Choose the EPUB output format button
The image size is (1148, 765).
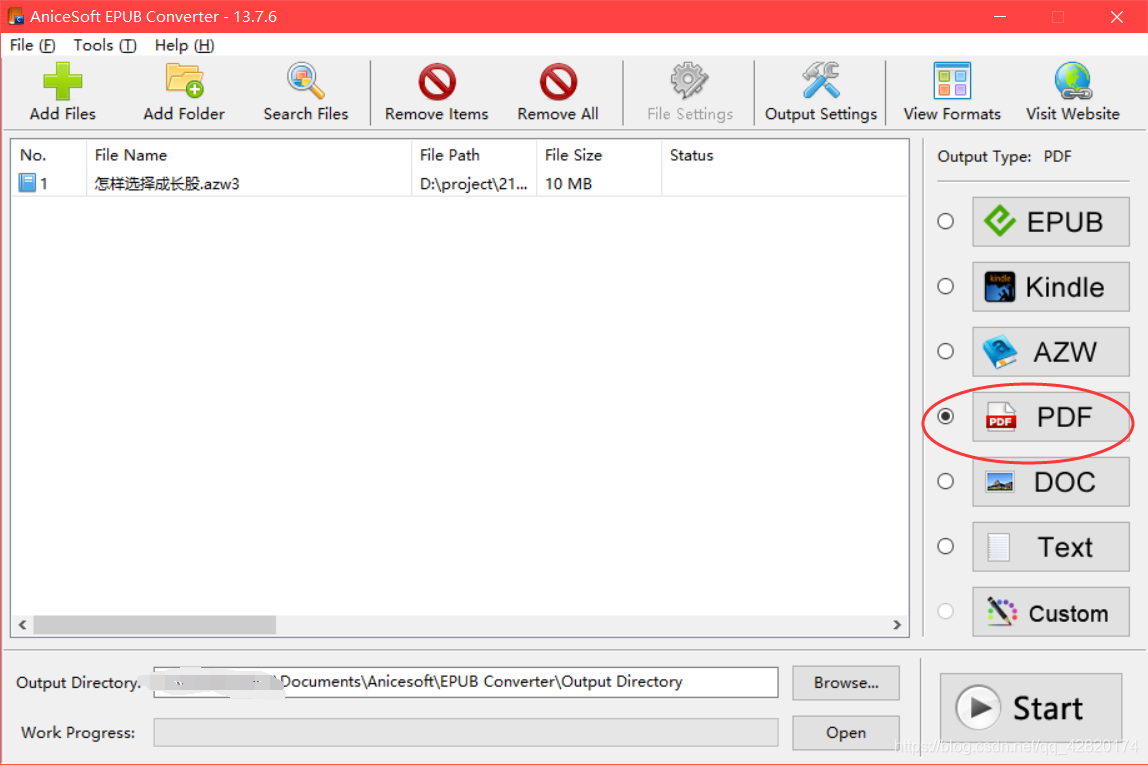pyautogui.click(x=1051, y=222)
